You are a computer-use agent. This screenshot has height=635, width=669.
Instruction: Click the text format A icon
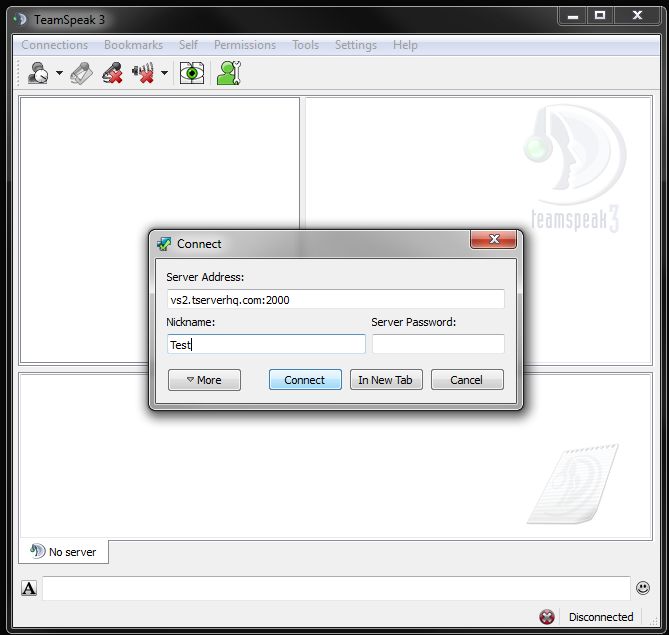coord(29,588)
